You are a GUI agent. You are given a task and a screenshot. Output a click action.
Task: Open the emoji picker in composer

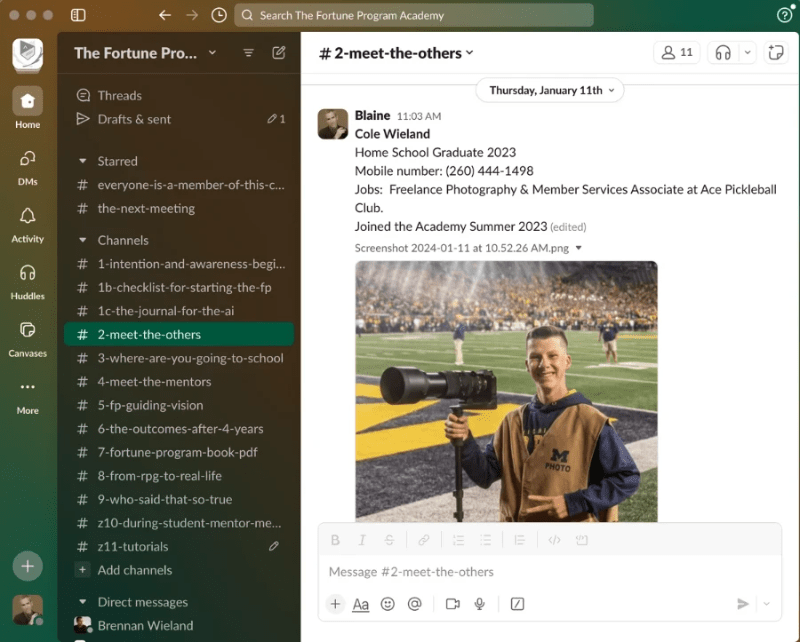click(388, 604)
